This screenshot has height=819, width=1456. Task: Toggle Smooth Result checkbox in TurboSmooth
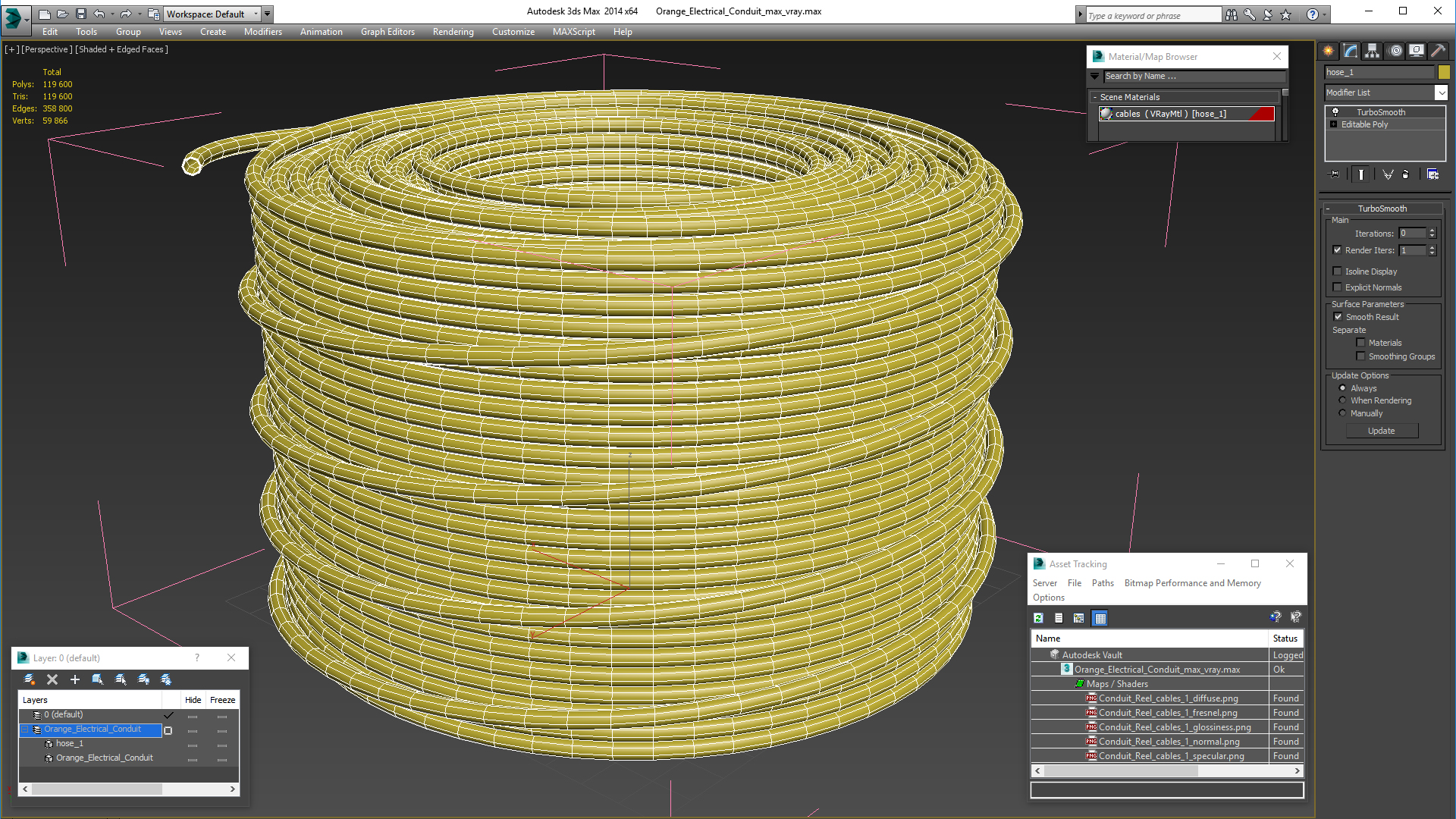pos(1338,316)
